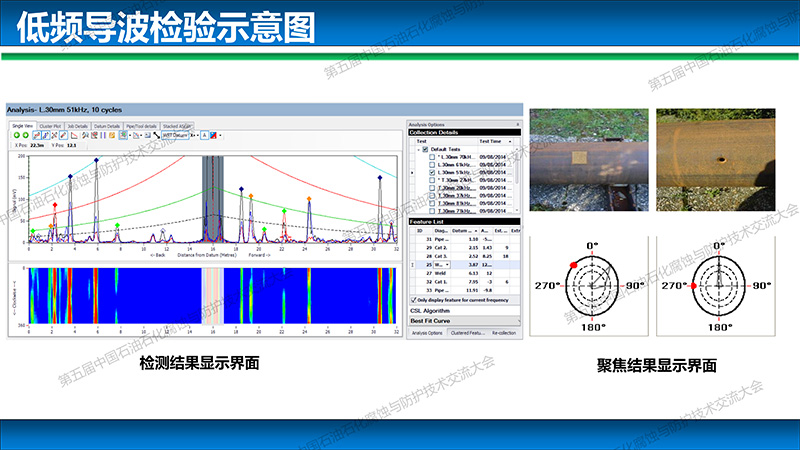Toggle the Default Tests checkbox
Screen dimensions: 800x450
tap(425, 149)
